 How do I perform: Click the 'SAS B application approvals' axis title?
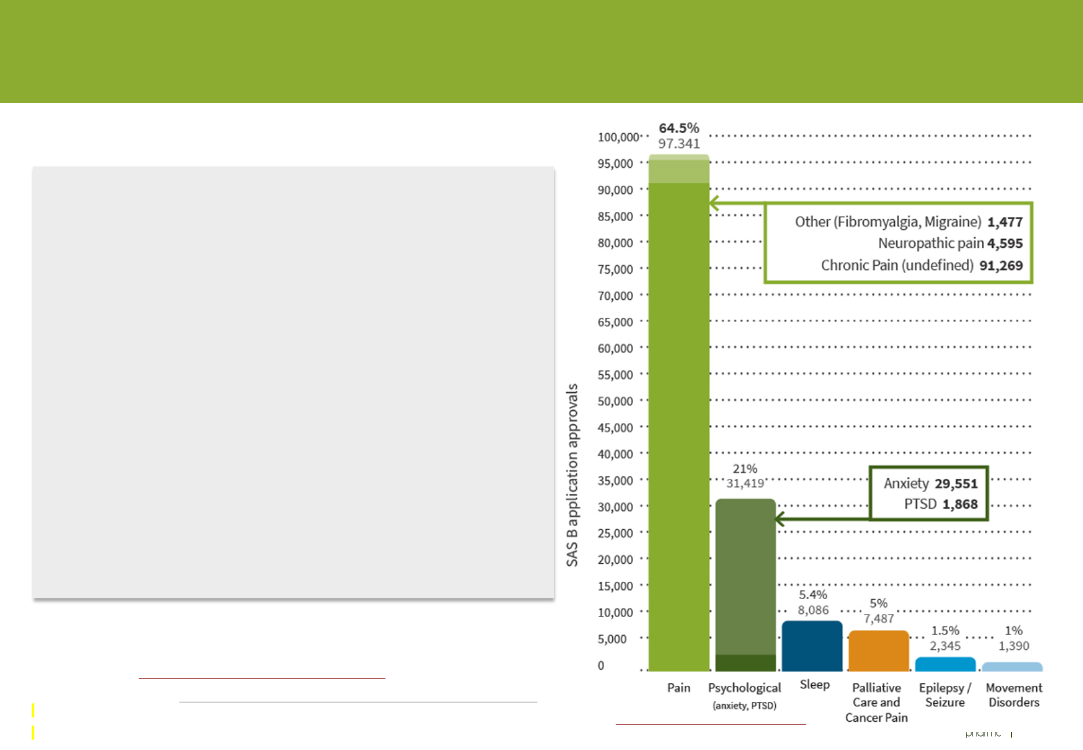tap(572, 475)
